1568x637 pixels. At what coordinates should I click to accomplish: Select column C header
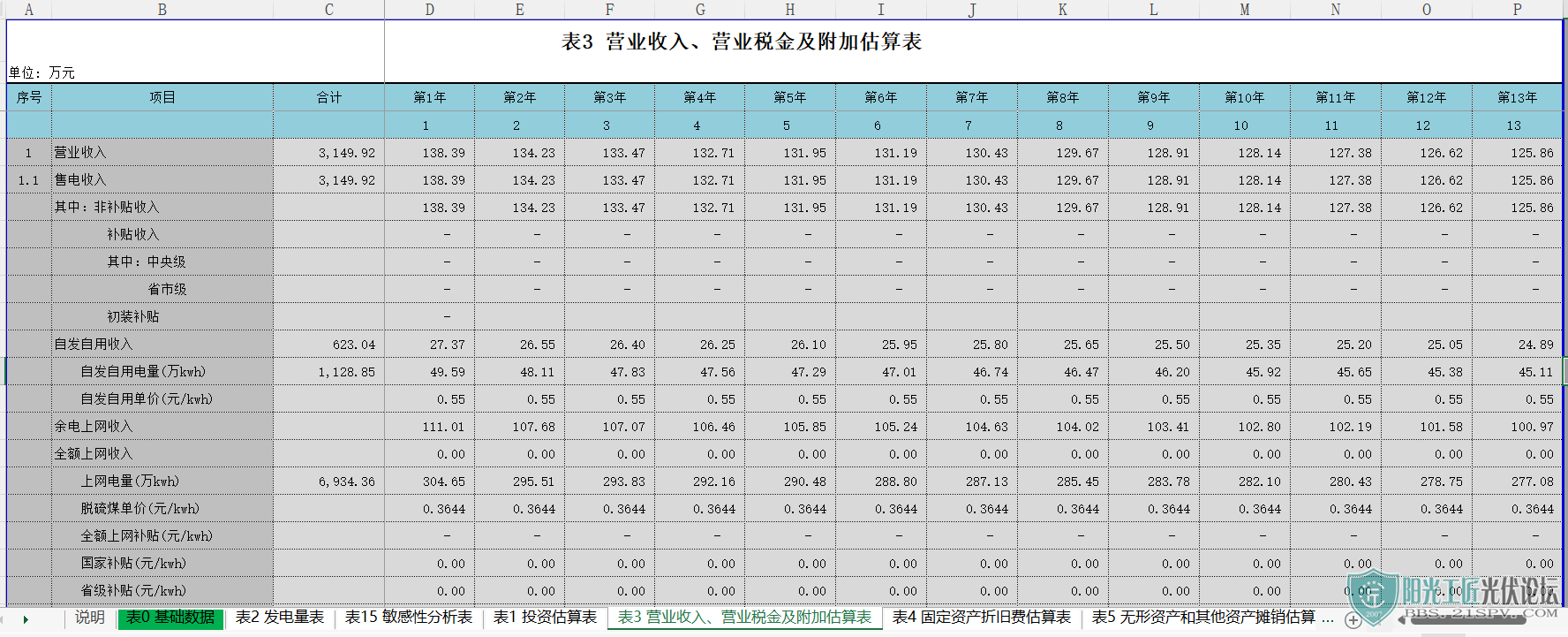point(329,10)
